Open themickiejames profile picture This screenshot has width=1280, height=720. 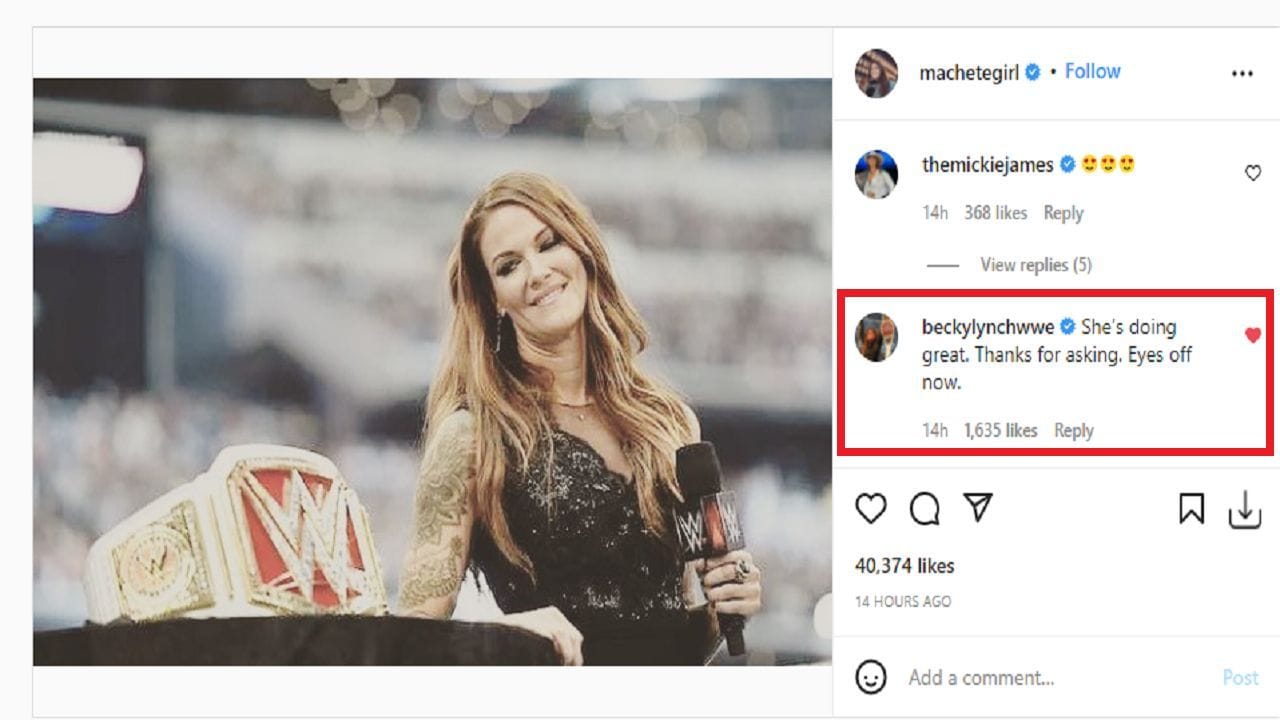[876, 175]
